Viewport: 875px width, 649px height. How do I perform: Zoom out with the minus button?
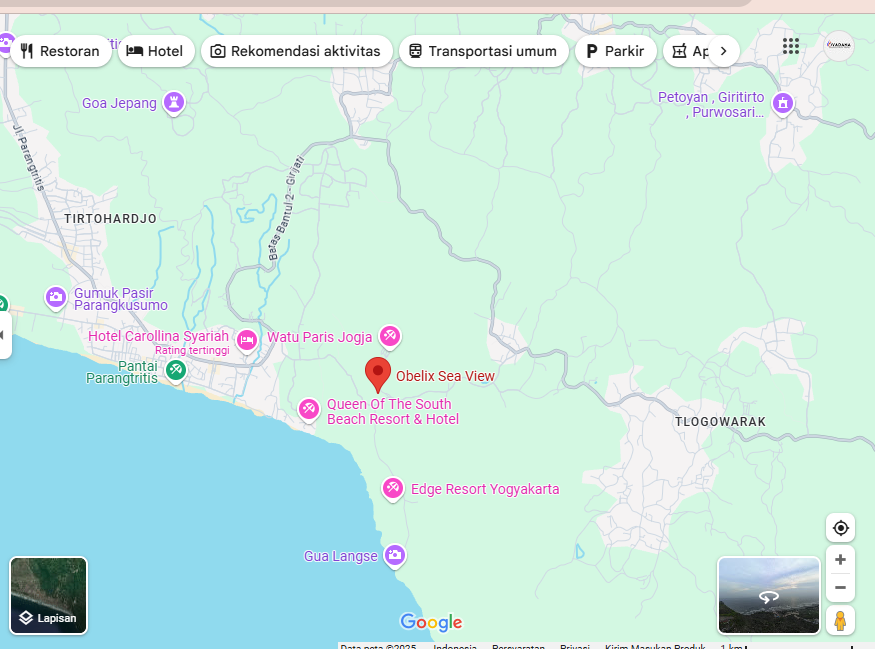[x=840, y=588]
